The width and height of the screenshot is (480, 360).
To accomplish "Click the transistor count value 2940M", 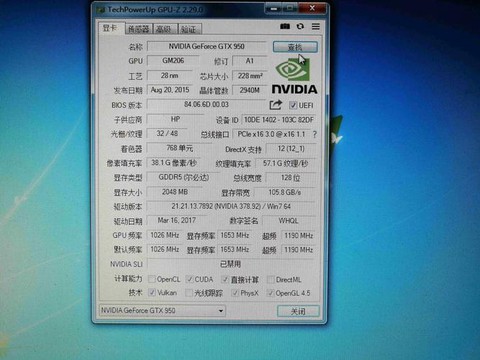I will point(250,90).
